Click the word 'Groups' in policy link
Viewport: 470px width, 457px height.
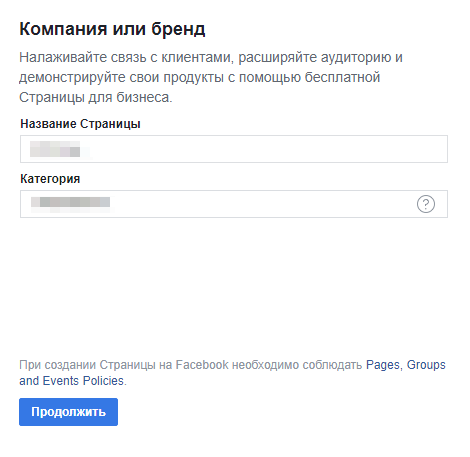click(426, 365)
